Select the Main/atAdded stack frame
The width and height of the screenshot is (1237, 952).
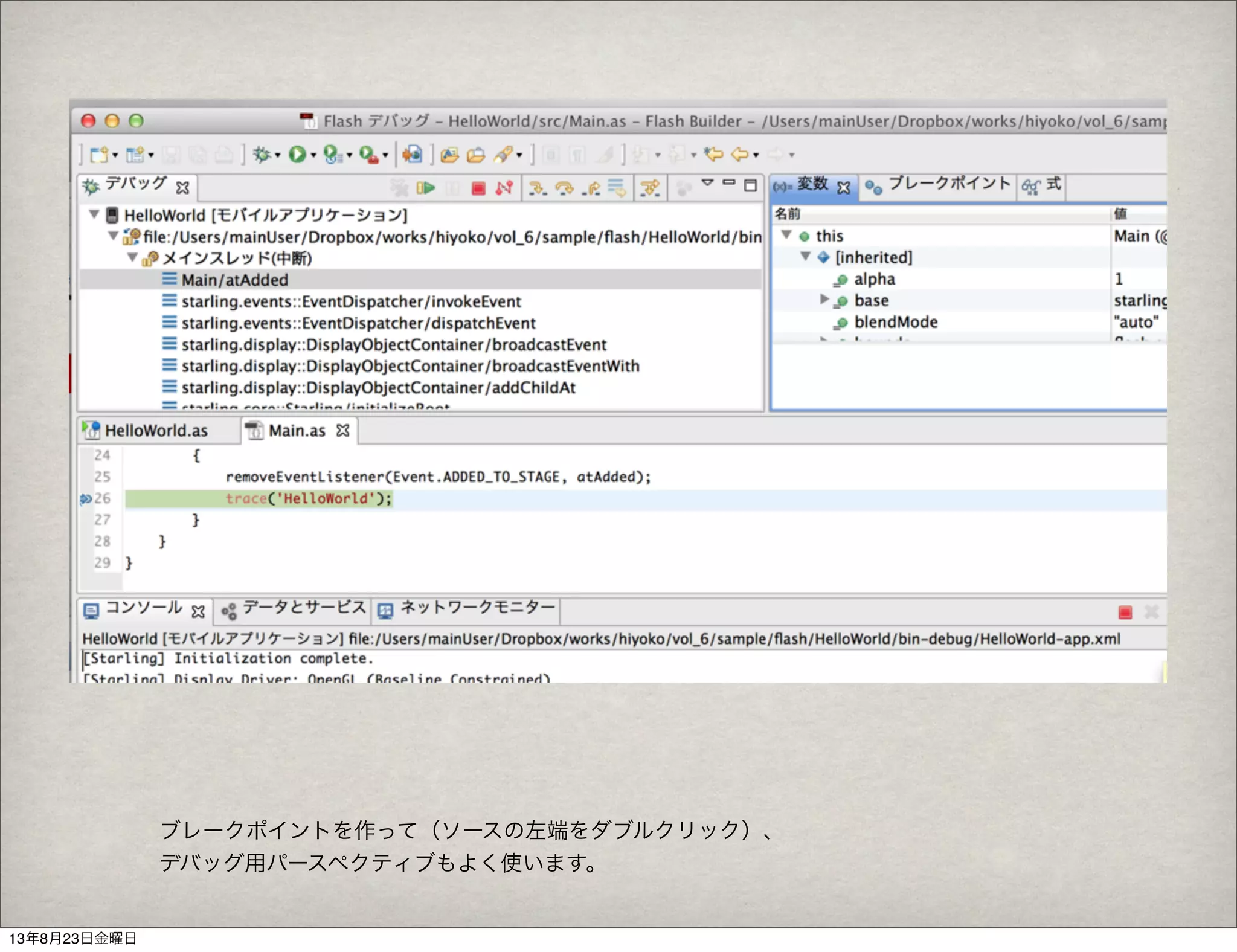[x=420, y=280]
